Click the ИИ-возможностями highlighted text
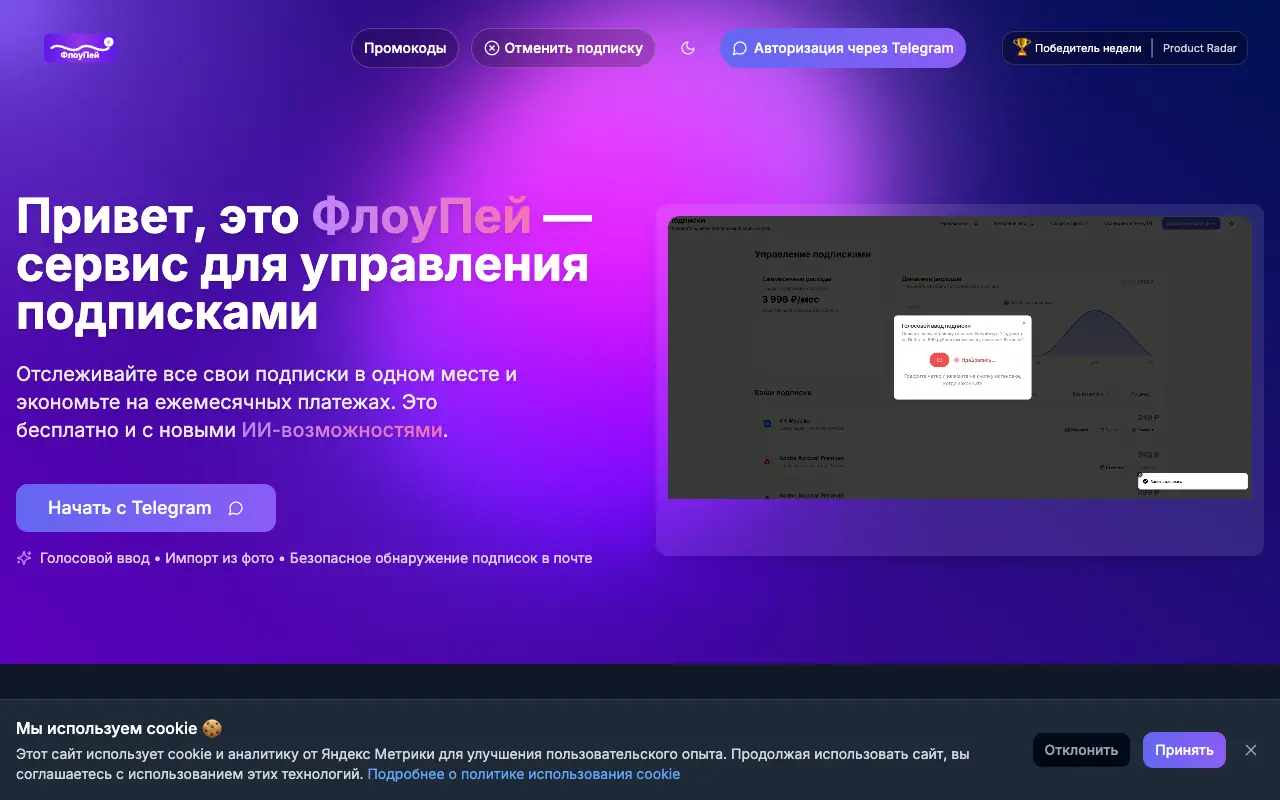 point(342,430)
